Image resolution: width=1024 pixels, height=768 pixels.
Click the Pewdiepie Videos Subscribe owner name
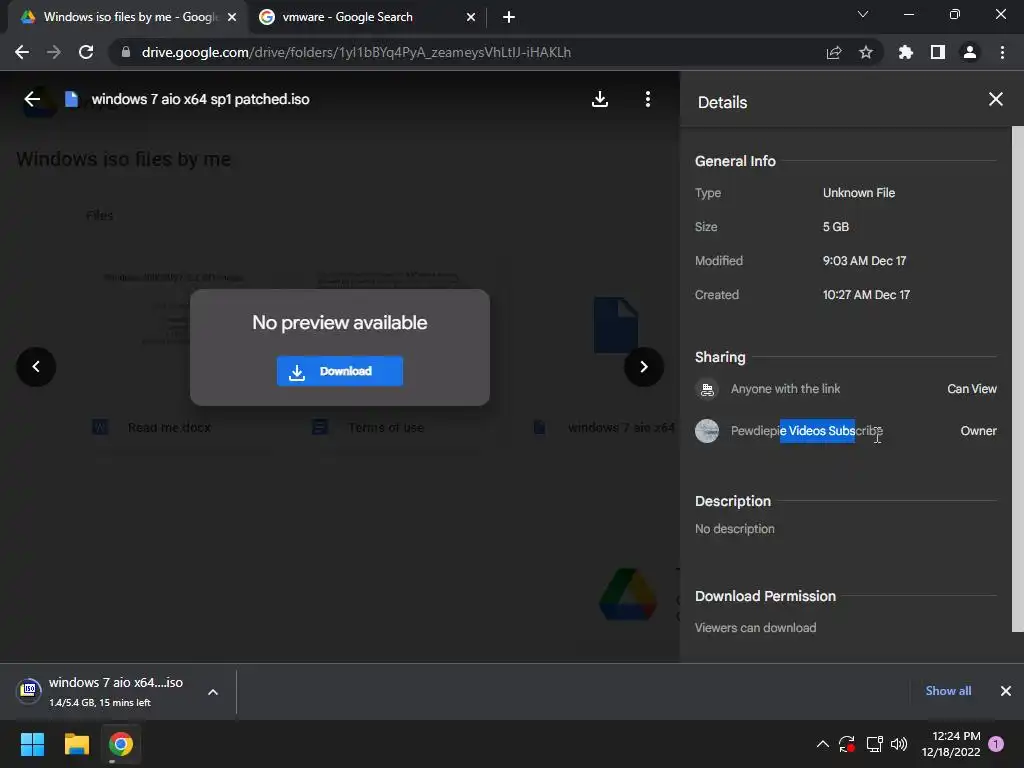click(x=807, y=431)
